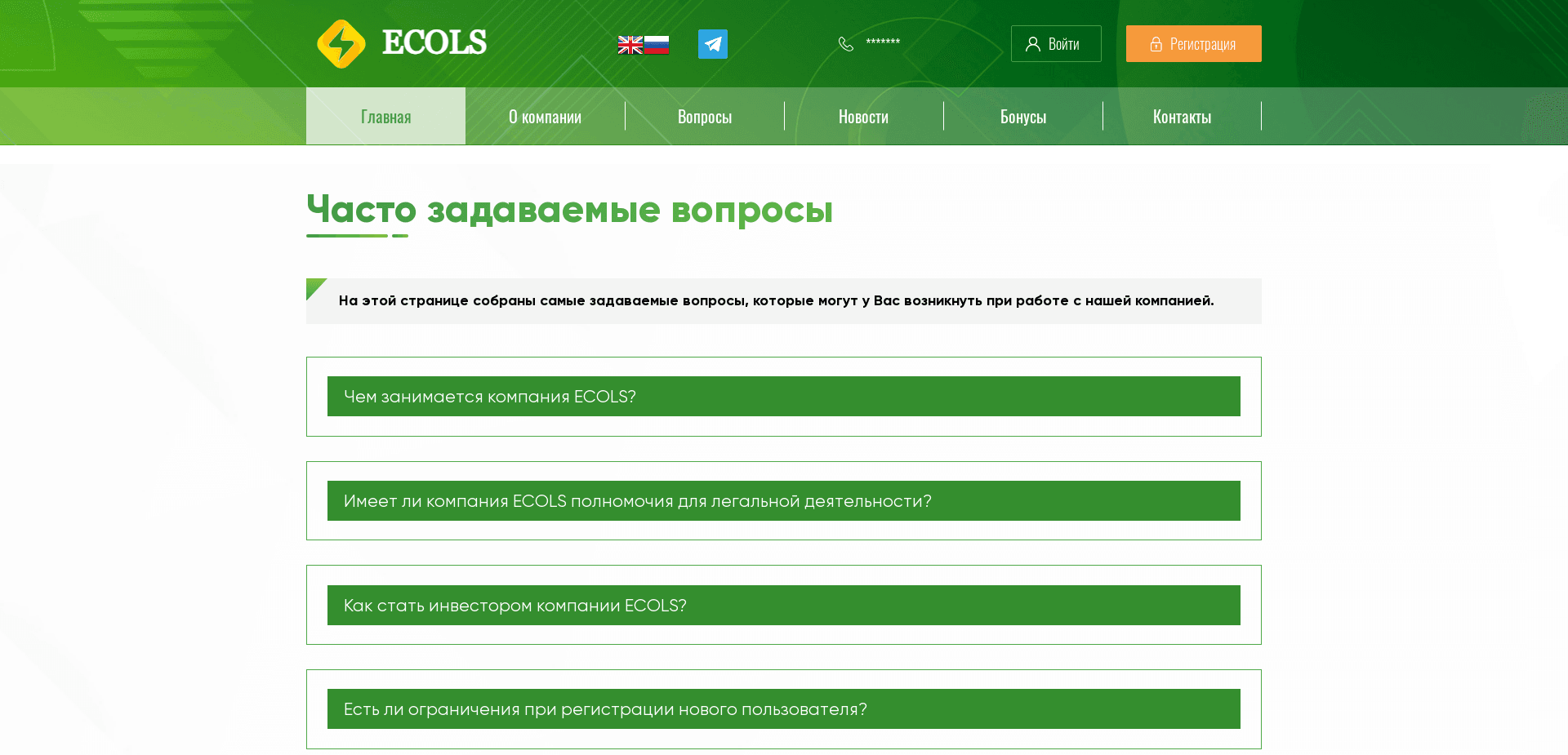Click the ECOLS lightning bolt logo

(343, 42)
